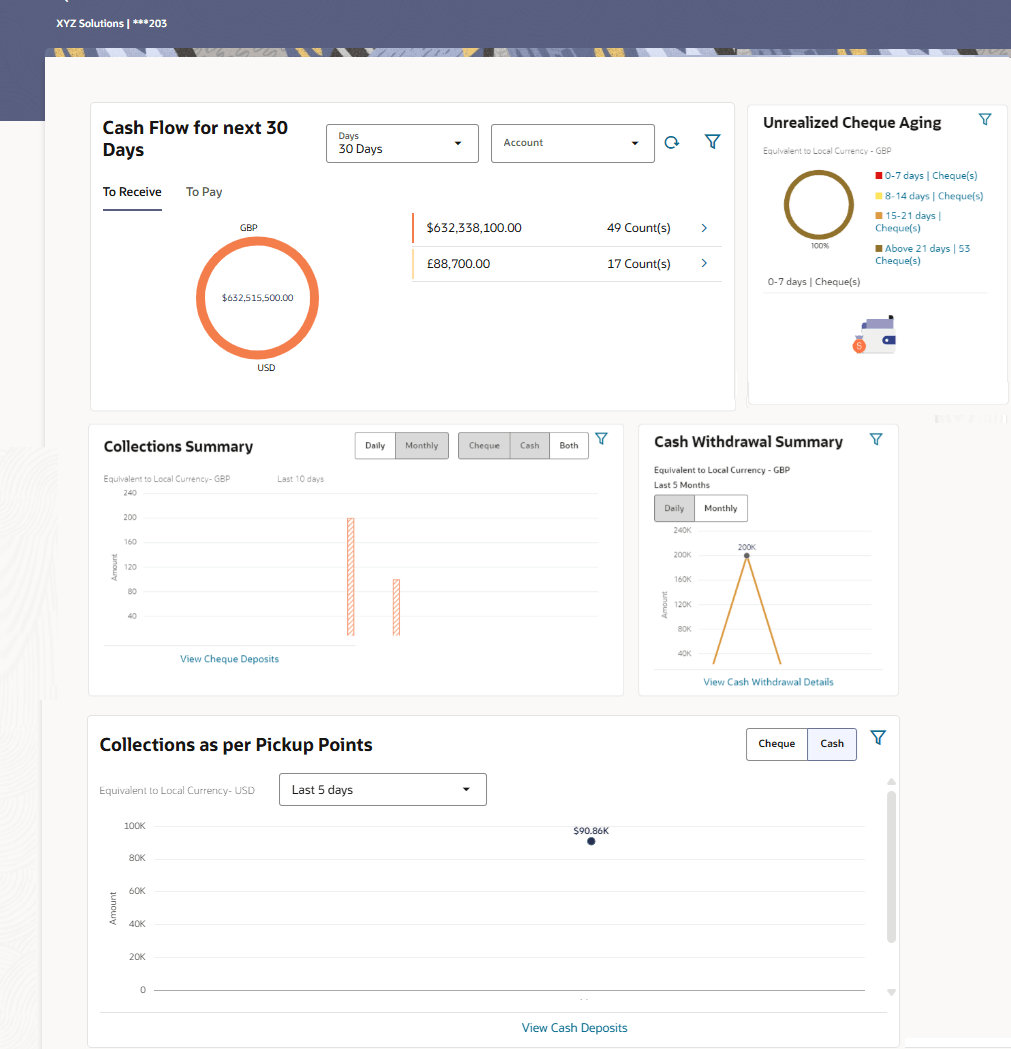Viewport: 1011px width, 1049px height.
Task: Click the Pickup Points chart scrollbar
Action: pos(891,867)
